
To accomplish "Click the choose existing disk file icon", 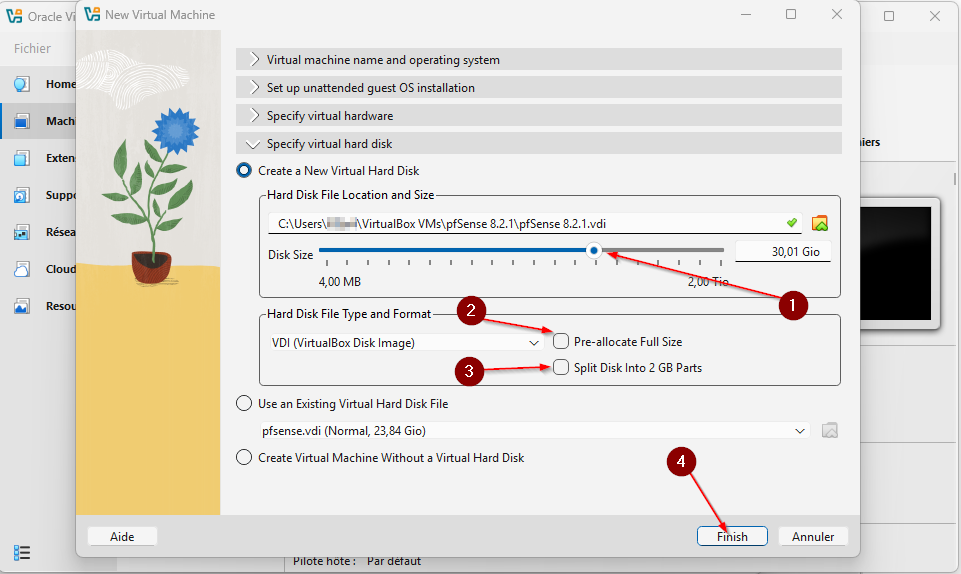I will (828, 431).
